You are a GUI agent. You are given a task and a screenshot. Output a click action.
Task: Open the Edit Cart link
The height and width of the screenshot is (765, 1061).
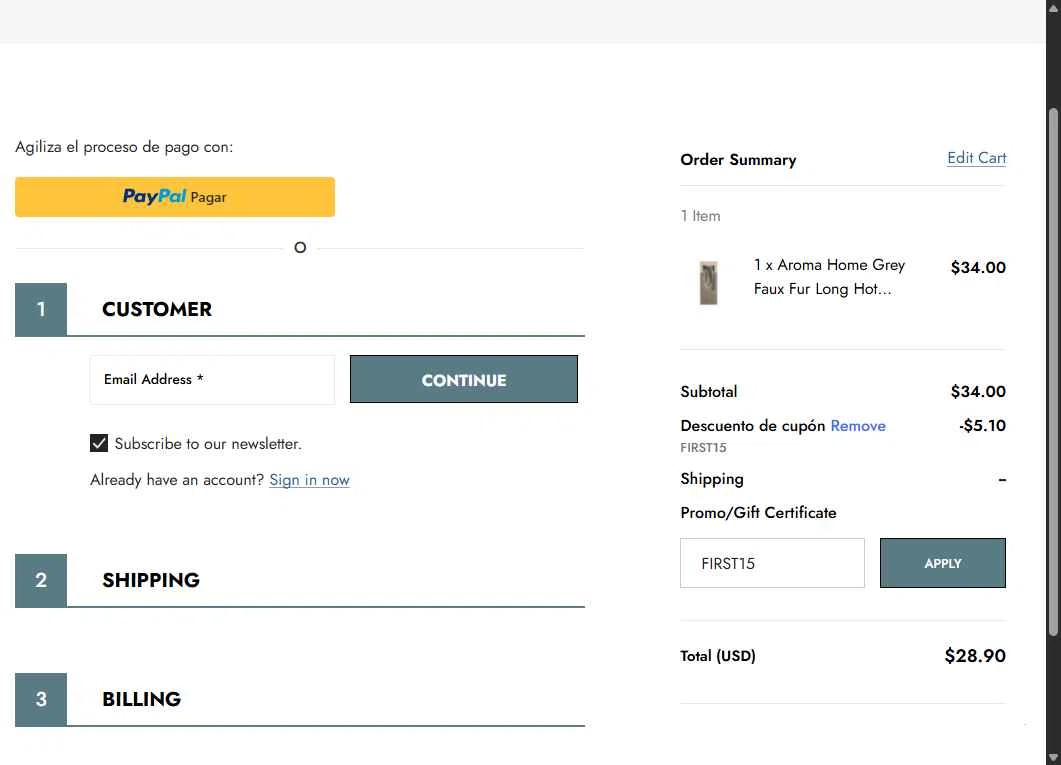976,158
